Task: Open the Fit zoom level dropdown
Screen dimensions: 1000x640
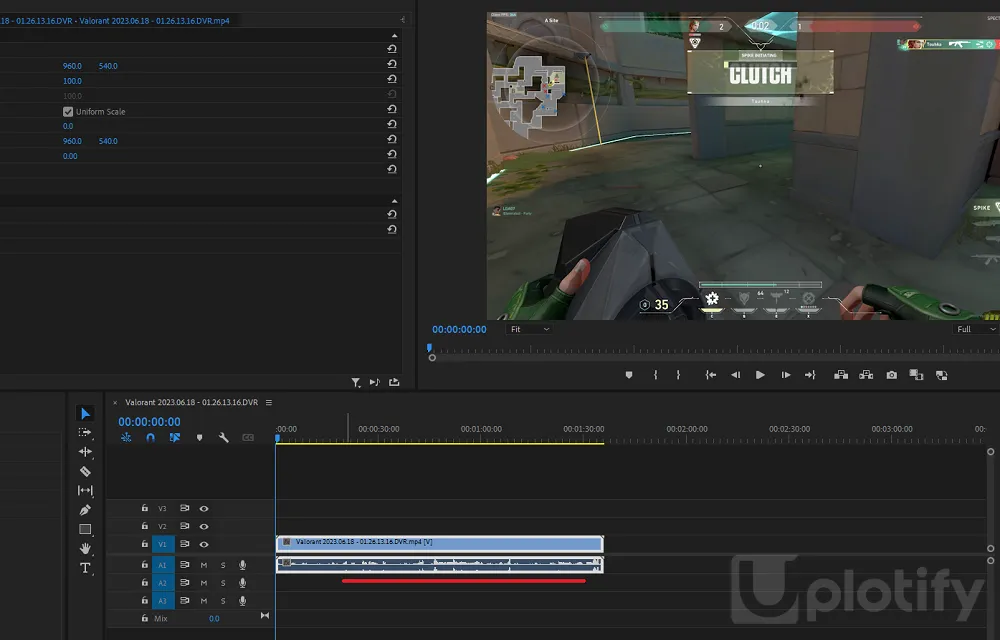Action: [x=529, y=329]
